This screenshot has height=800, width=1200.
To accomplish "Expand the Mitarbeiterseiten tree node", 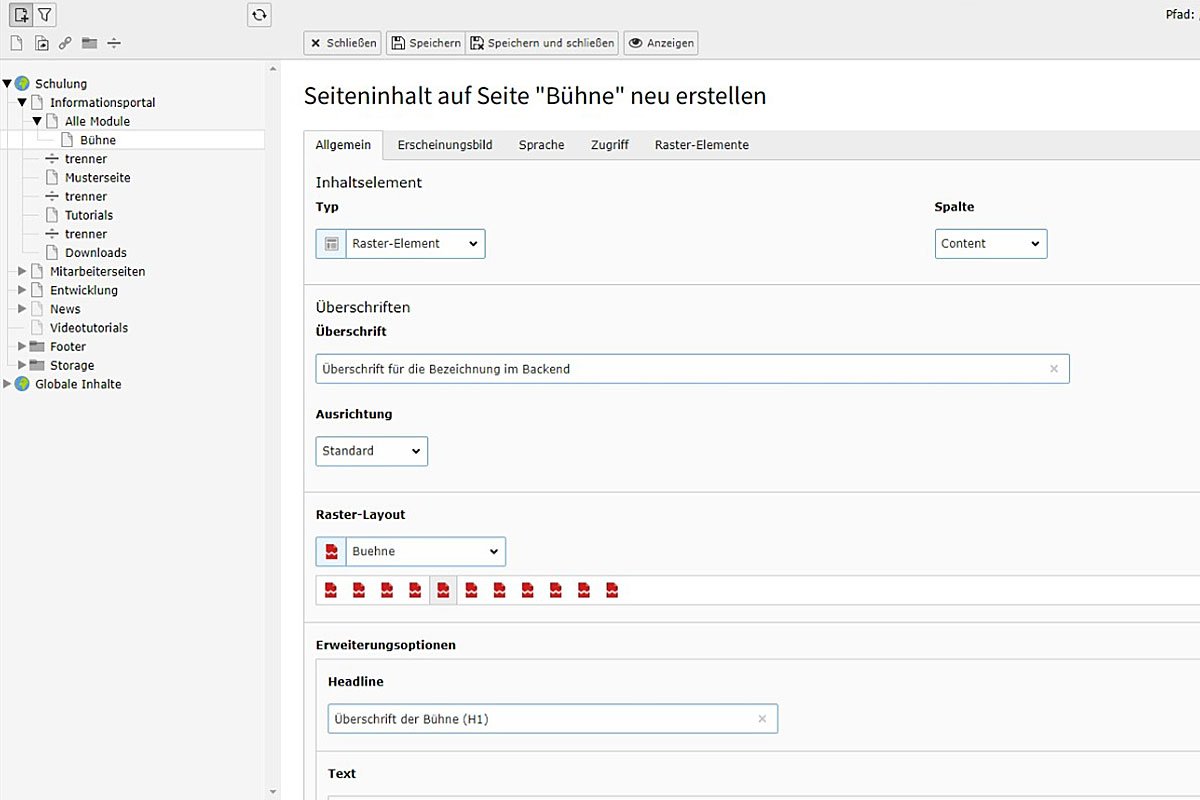I will (x=21, y=271).
